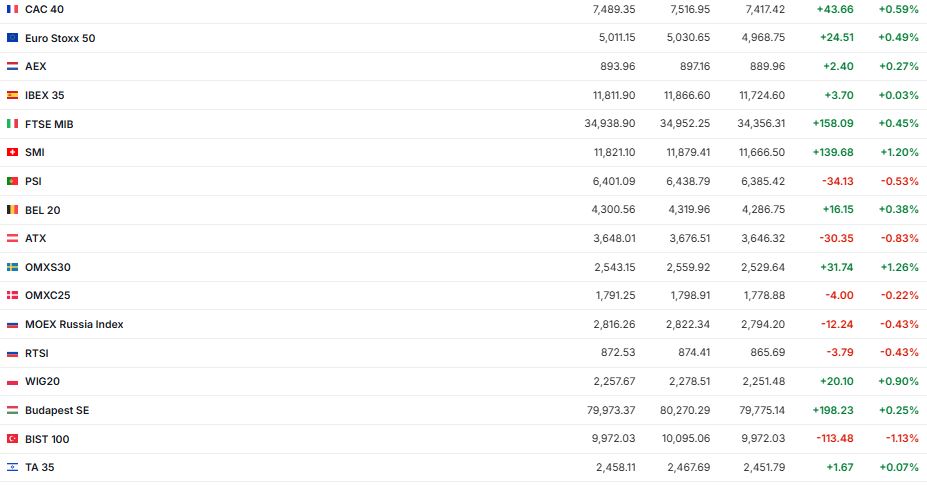Image resolution: width=927 pixels, height=485 pixels.
Task: Click the Spanish flag icon beside IBEX 35
Action: coord(12,95)
